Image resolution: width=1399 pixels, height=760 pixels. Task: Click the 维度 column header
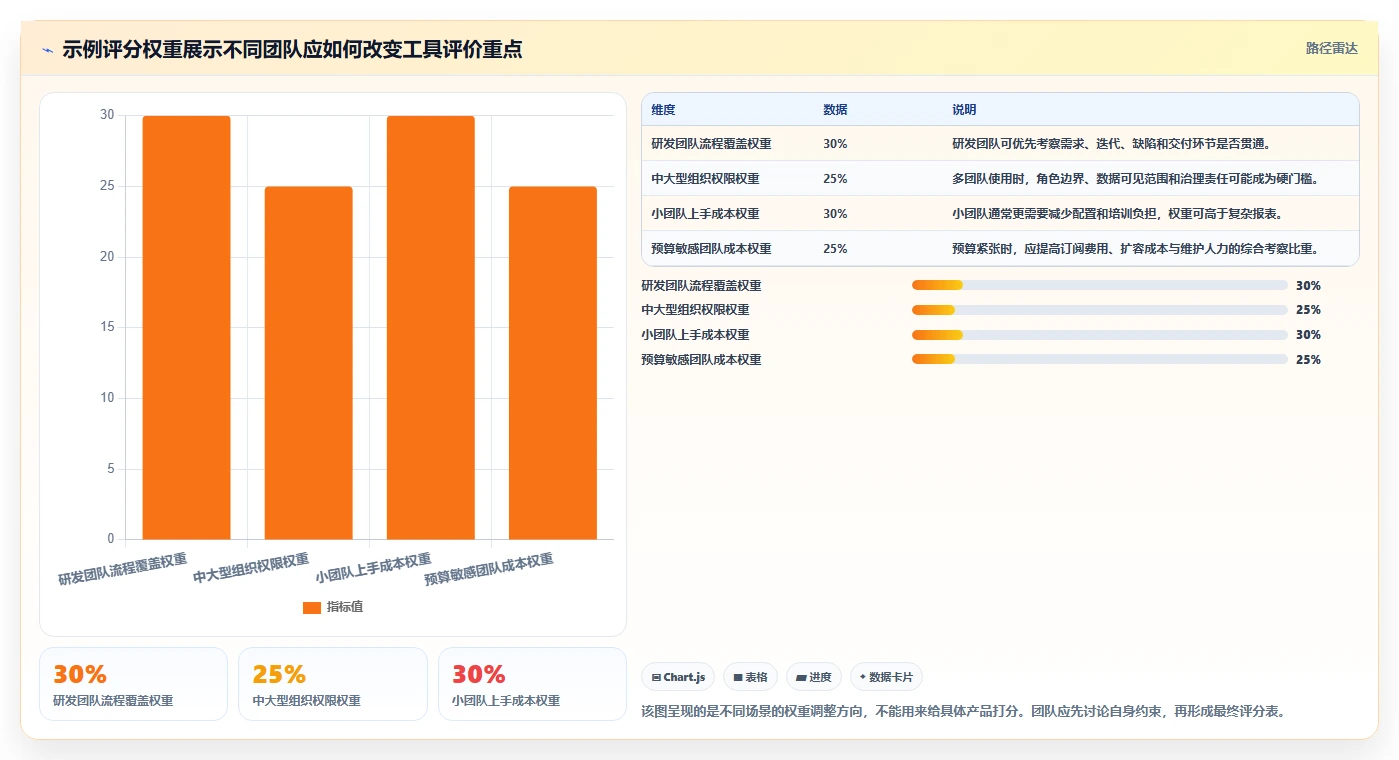(x=663, y=110)
